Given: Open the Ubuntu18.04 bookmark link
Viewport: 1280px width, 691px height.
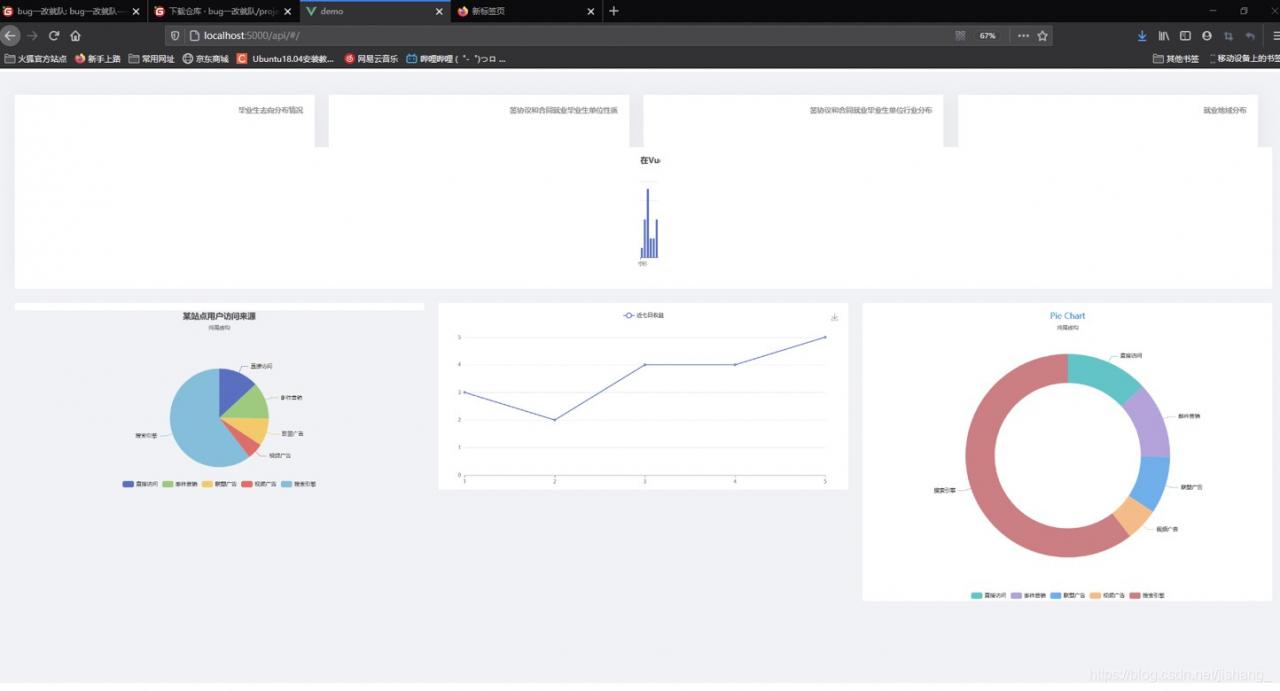Looking at the screenshot, I should pyautogui.click(x=285, y=59).
